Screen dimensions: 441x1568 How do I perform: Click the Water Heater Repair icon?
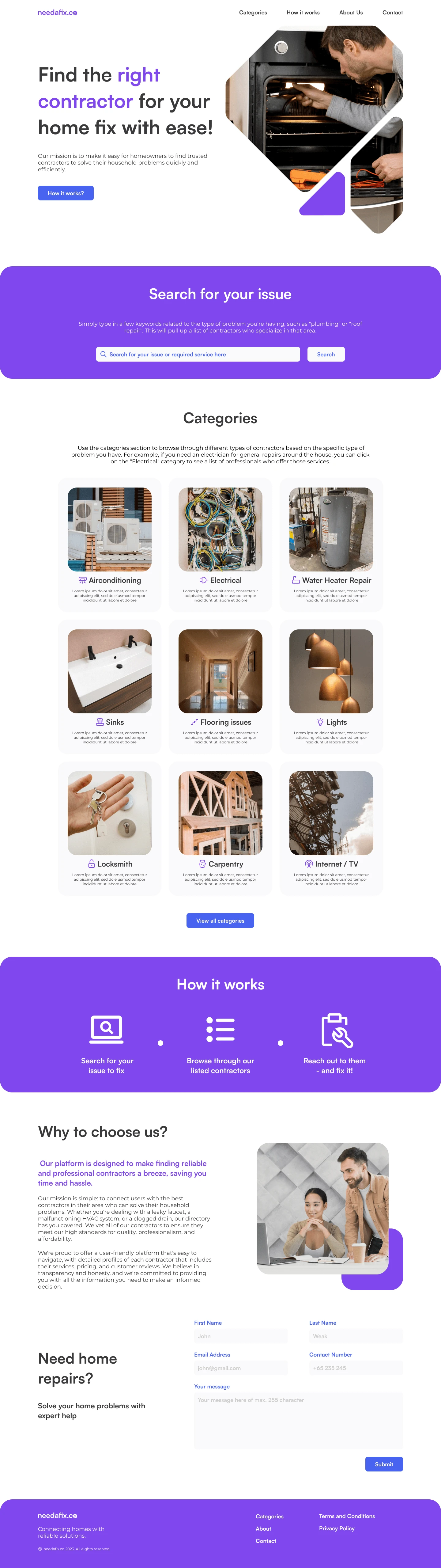[x=296, y=580]
